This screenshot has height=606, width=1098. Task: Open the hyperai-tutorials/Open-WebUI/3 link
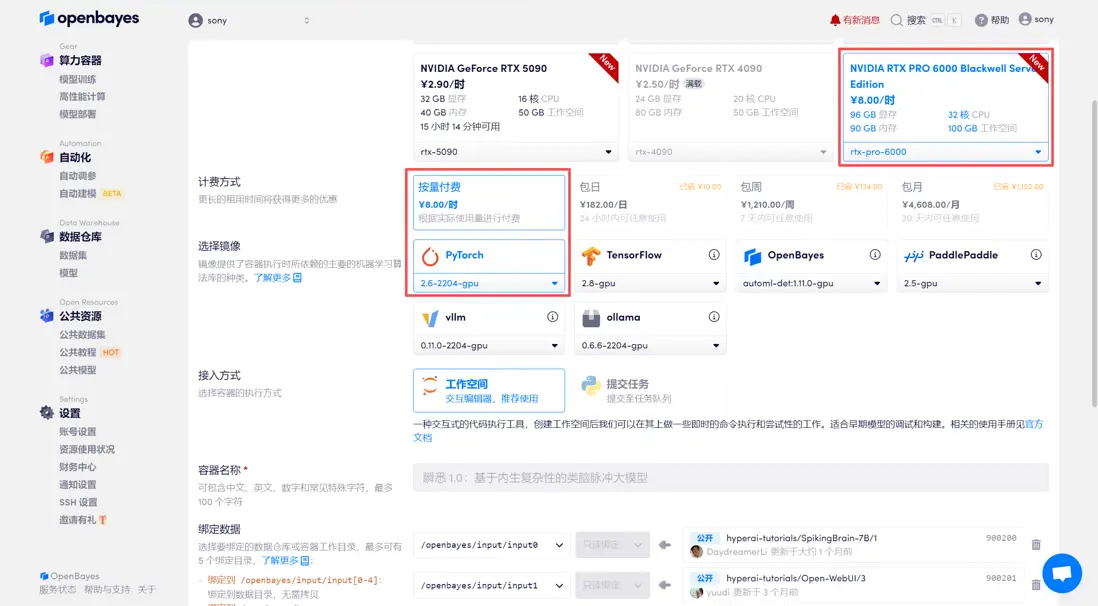(795, 578)
